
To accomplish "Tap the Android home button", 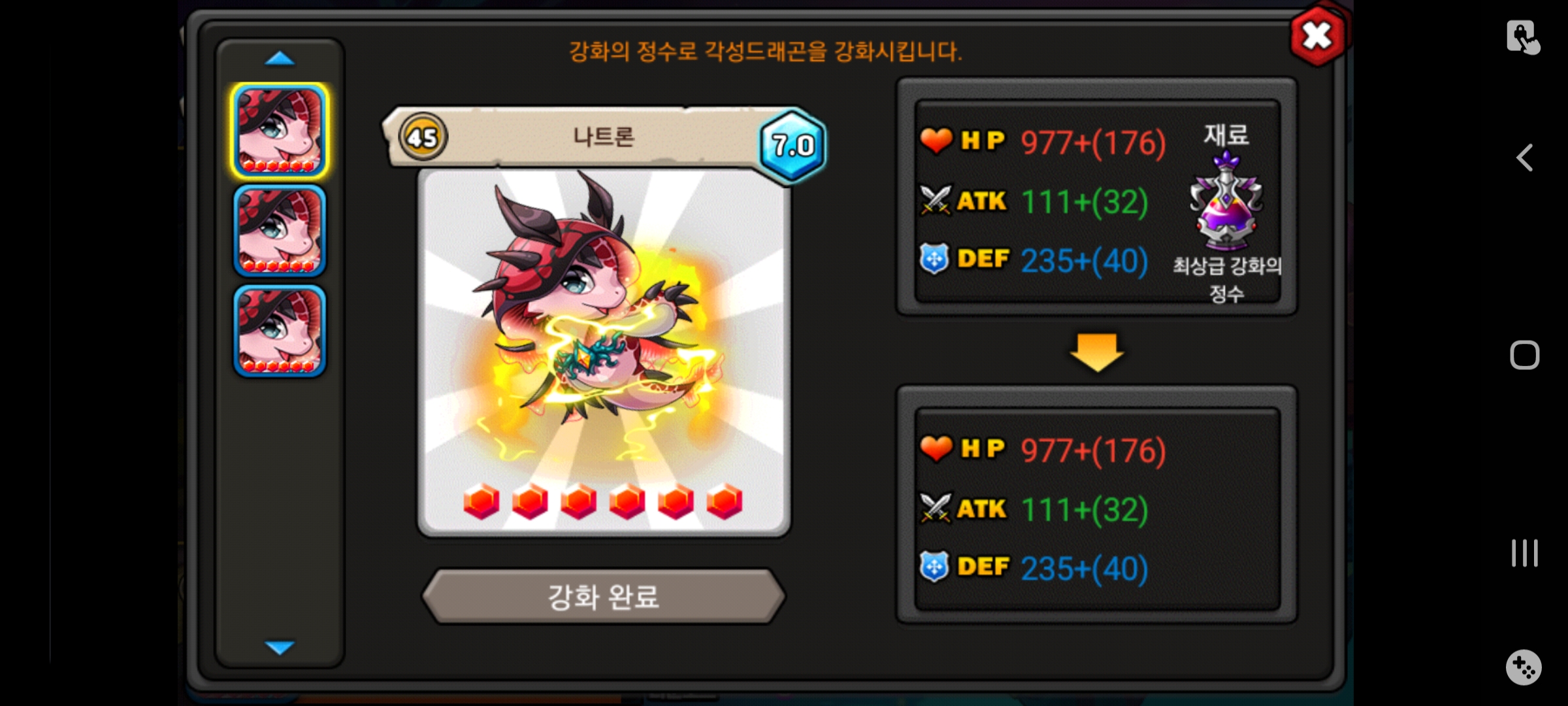I will (x=1525, y=355).
